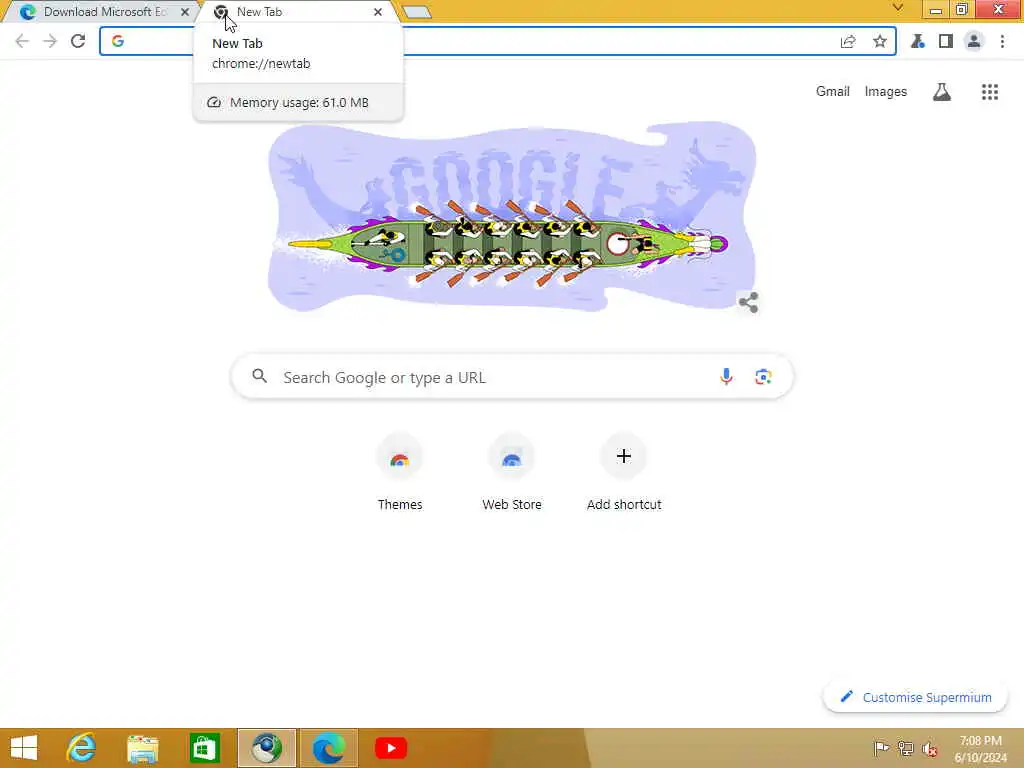The width and height of the screenshot is (1024, 768).
Task: Open the Web Store shortcut
Action: (x=512, y=472)
